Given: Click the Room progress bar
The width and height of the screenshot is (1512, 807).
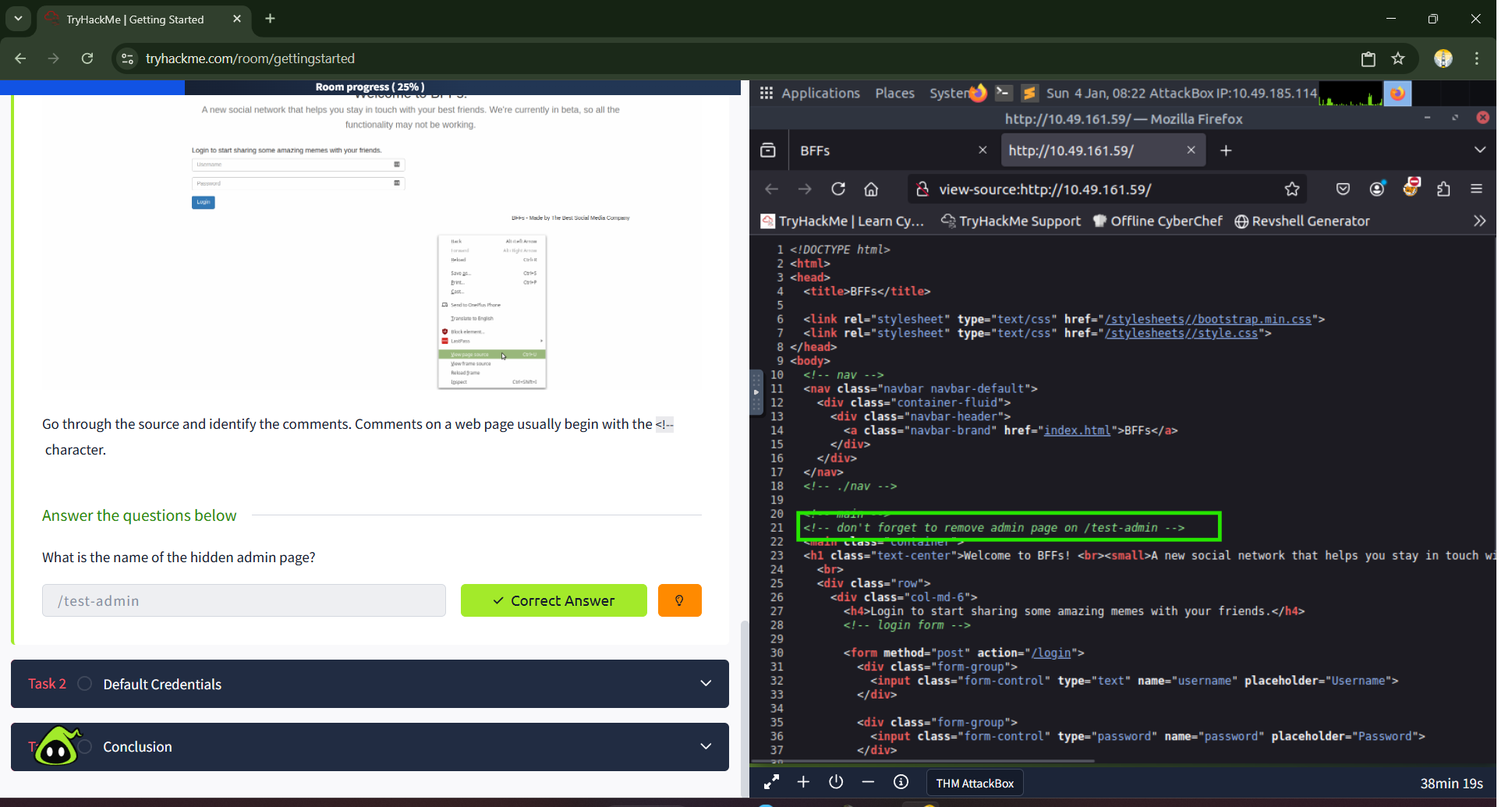Looking at the screenshot, I should tap(370, 87).
